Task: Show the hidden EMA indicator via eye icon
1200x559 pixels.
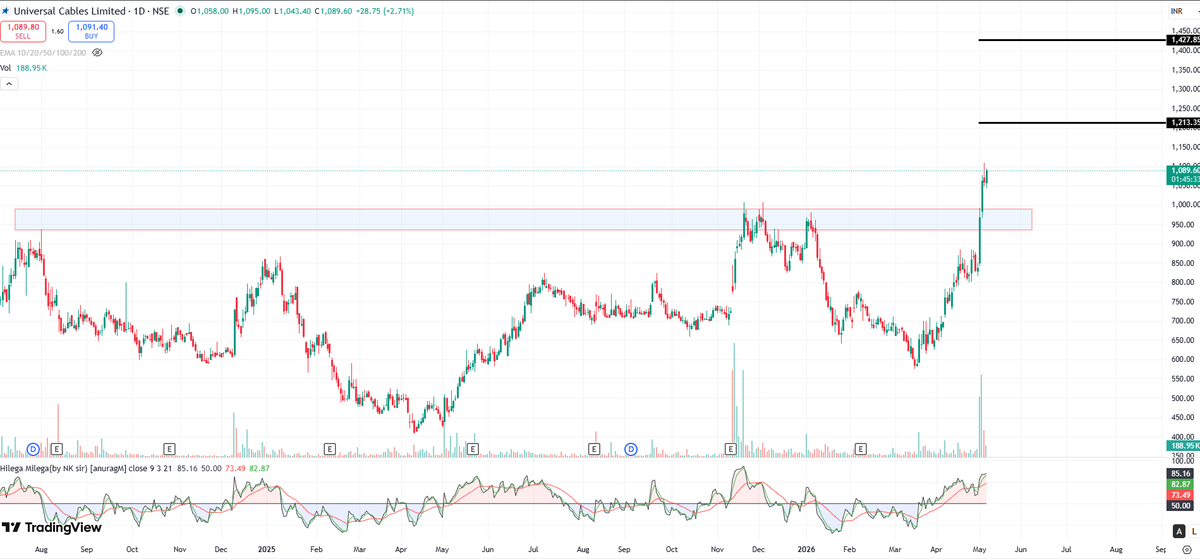Action: (97, 52)
